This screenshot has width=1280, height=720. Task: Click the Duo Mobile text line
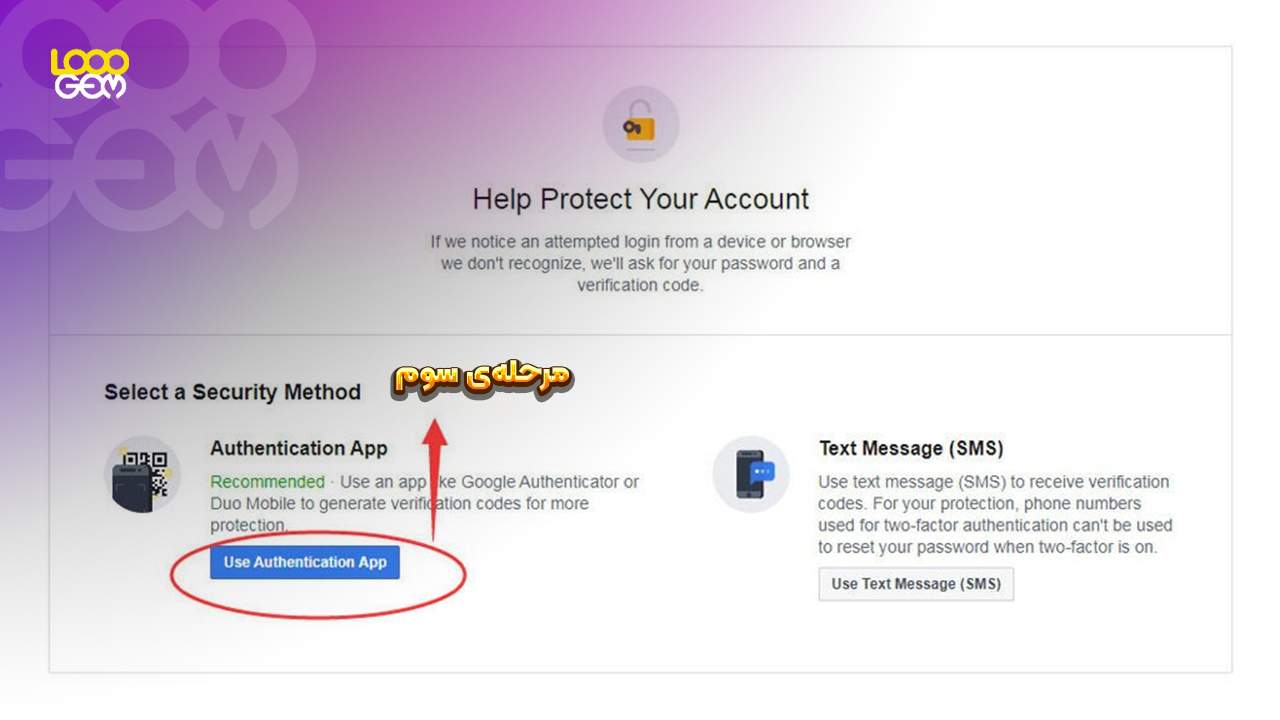pos(400,503)
